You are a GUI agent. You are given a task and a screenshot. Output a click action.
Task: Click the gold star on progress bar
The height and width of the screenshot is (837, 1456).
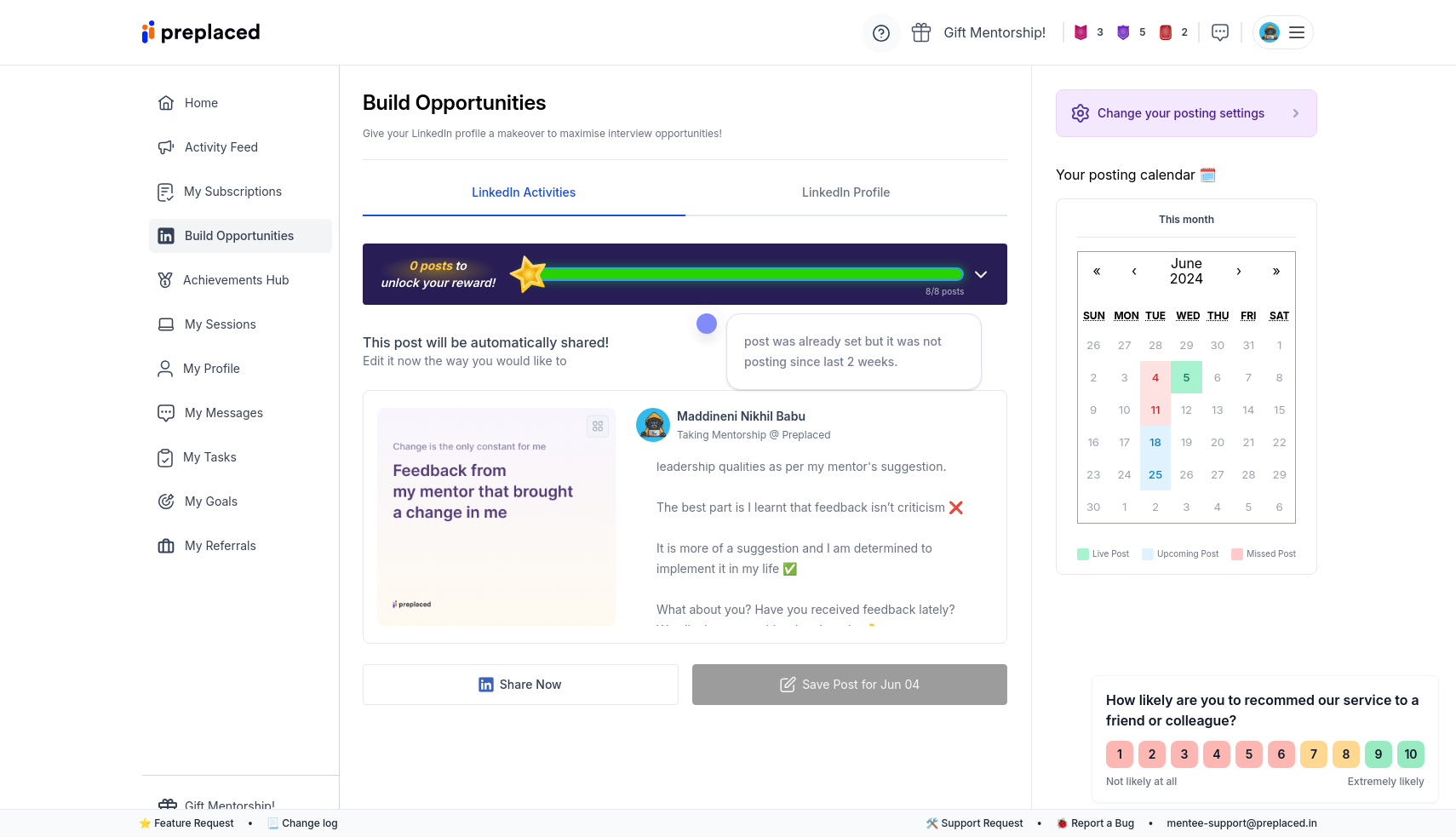(x=528, y=274)
